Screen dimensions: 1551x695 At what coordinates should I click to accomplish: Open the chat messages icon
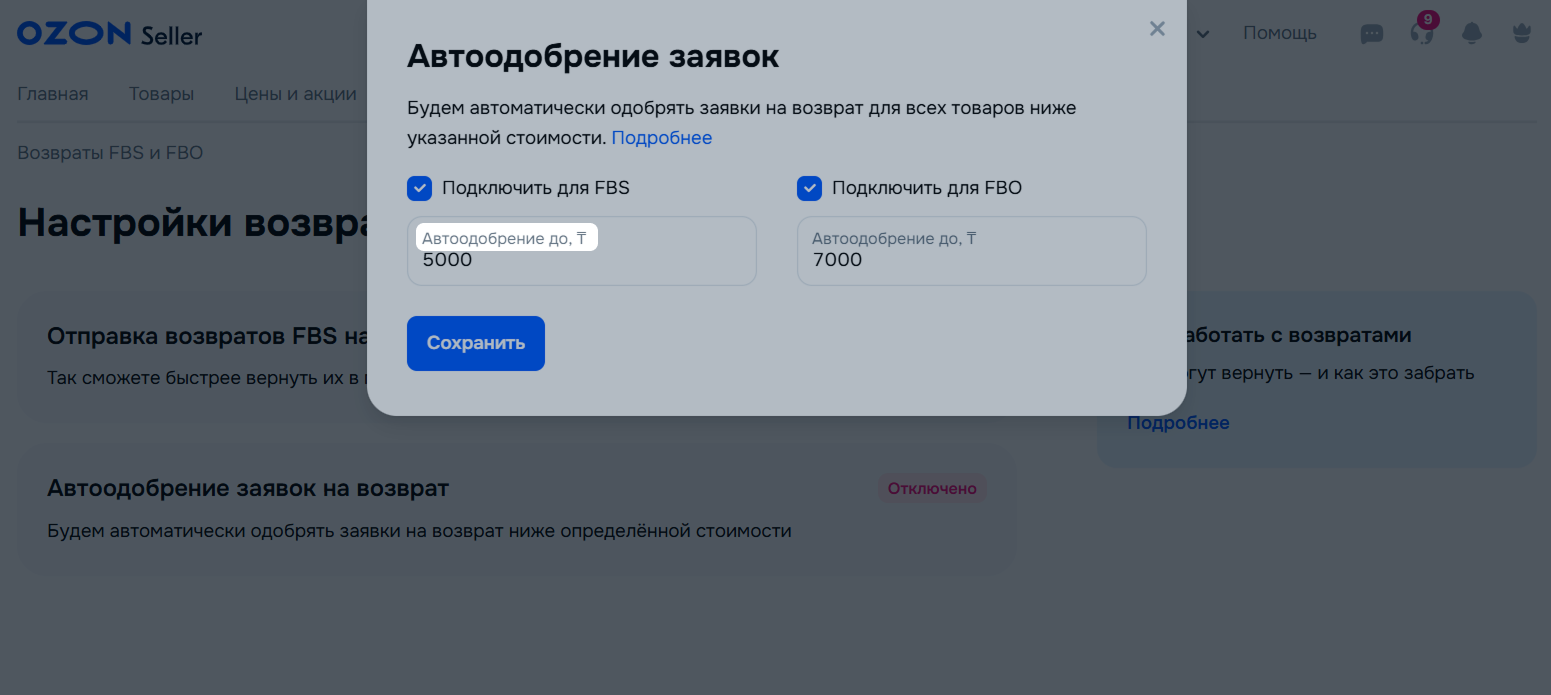(x=1372, y=34)
